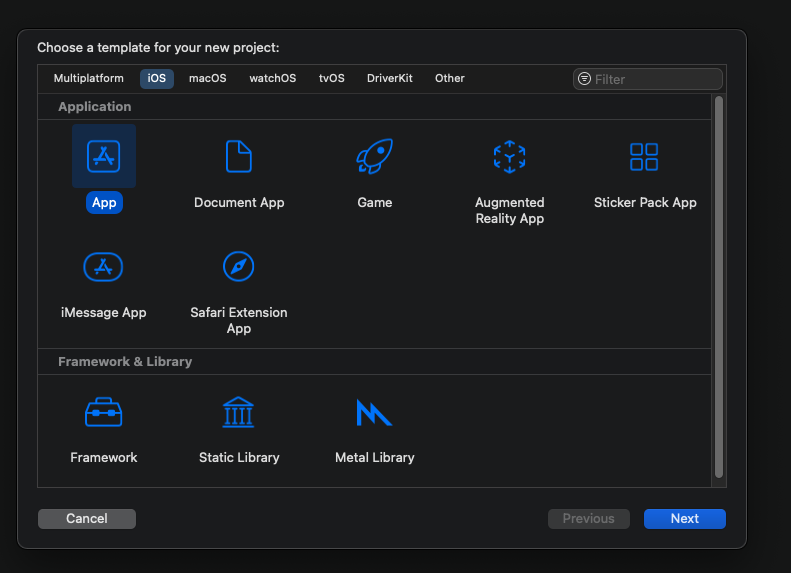Switch to the Multiplatform tab

pos(89,78)
